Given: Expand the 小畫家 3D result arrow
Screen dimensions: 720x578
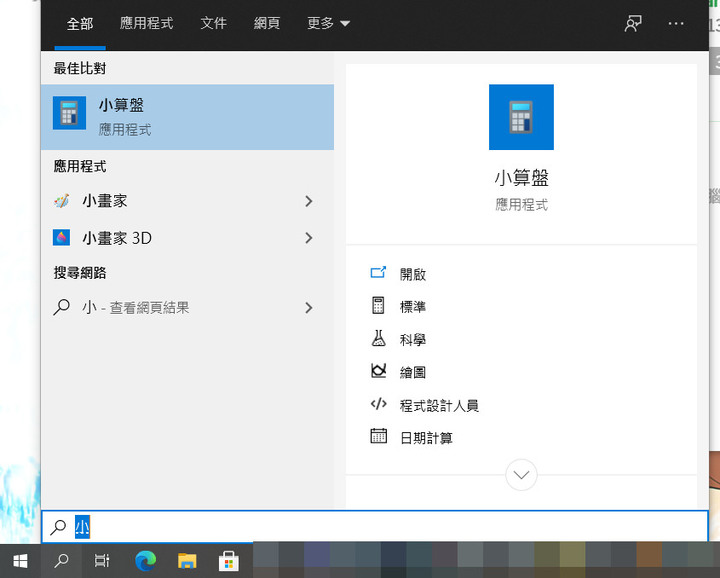Looking at the screenshot, I should point(309,238).
